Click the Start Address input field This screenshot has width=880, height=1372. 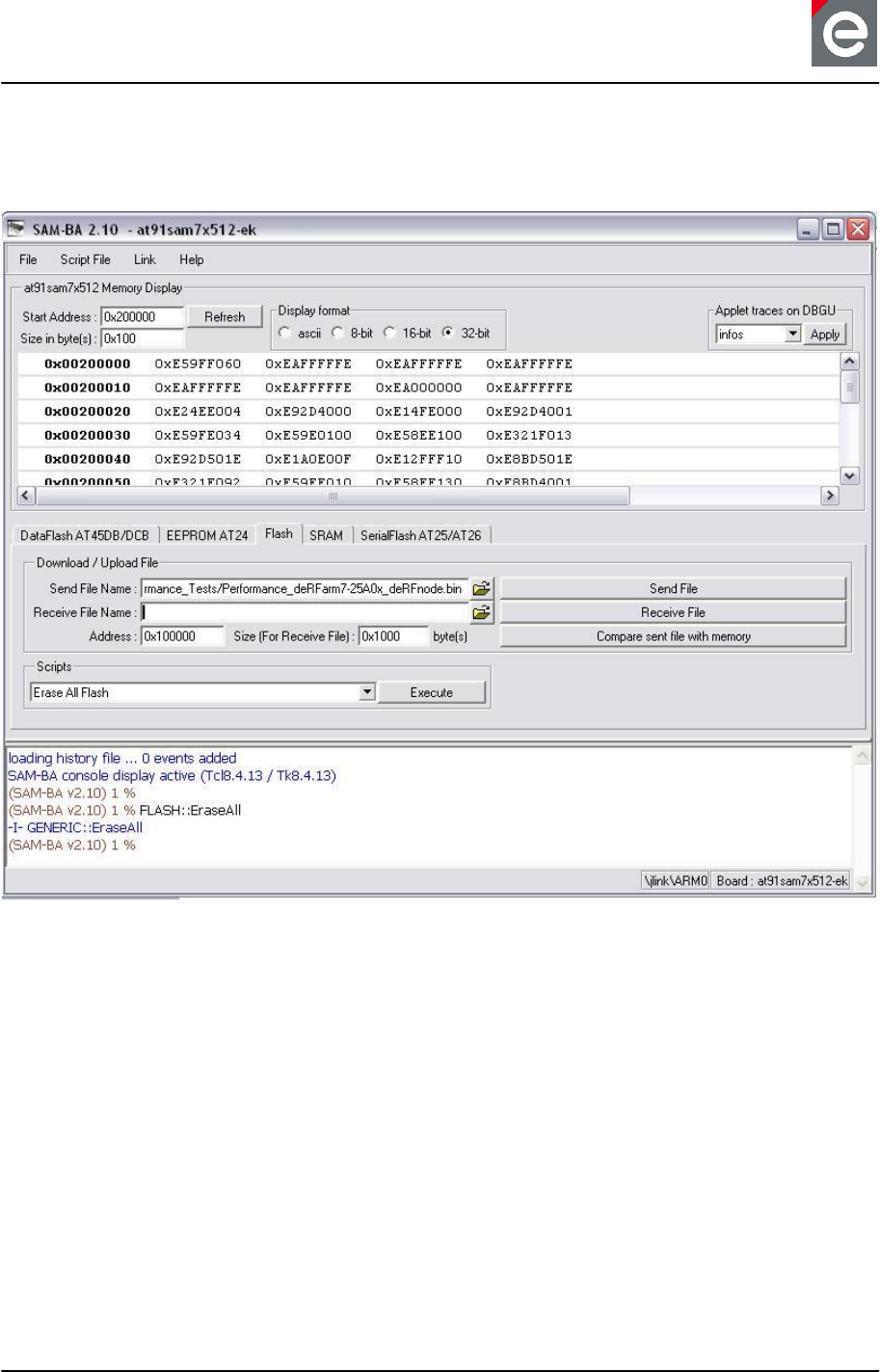(x=142, y=316)
